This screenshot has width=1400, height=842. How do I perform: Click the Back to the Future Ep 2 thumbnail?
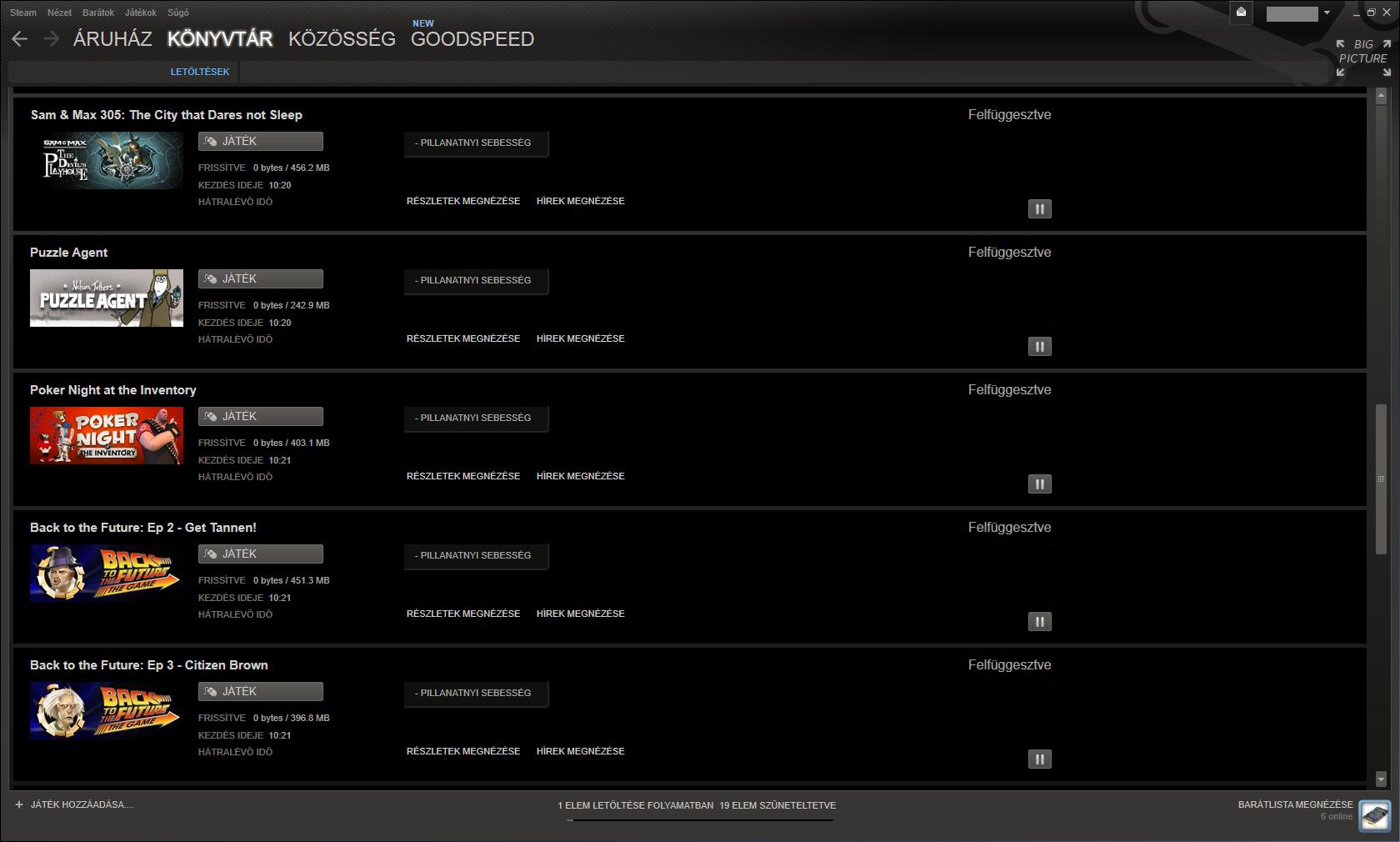107,573
